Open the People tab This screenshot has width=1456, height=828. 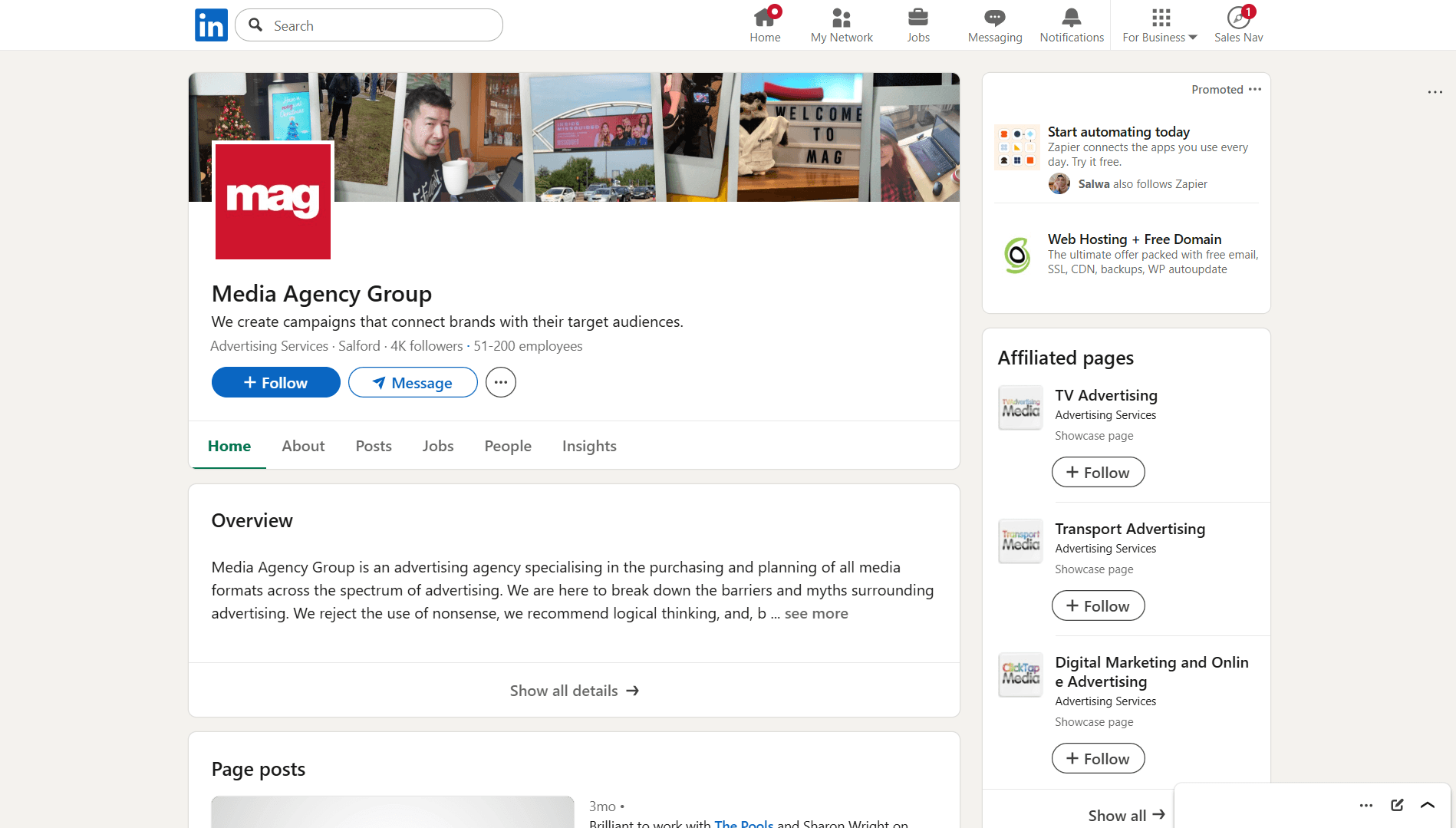click(x=507, y=446)
